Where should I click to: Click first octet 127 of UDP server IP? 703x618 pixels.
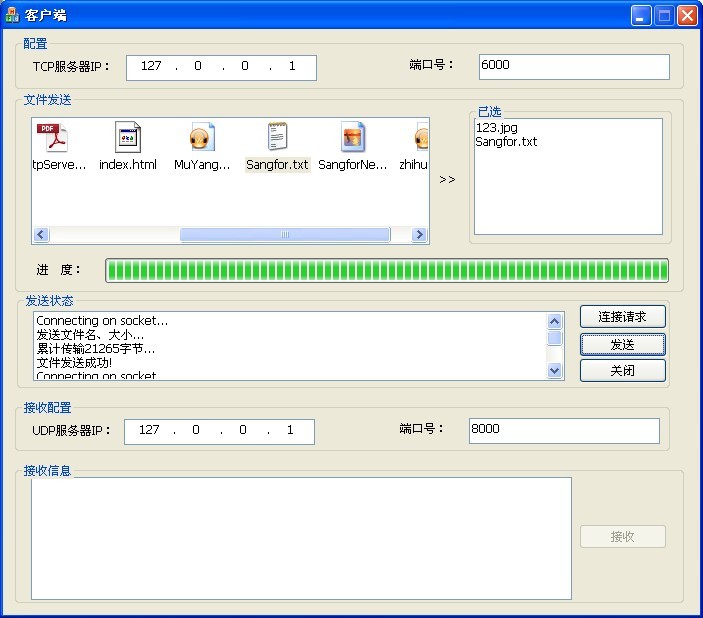149,430
